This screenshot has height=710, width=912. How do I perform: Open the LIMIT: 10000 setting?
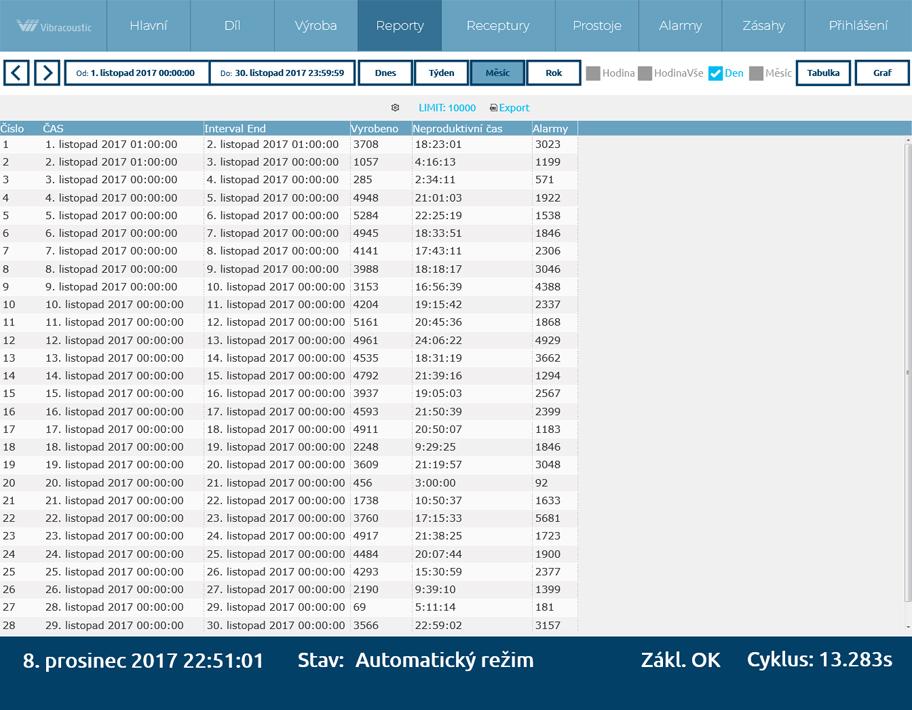coord(447,108)
